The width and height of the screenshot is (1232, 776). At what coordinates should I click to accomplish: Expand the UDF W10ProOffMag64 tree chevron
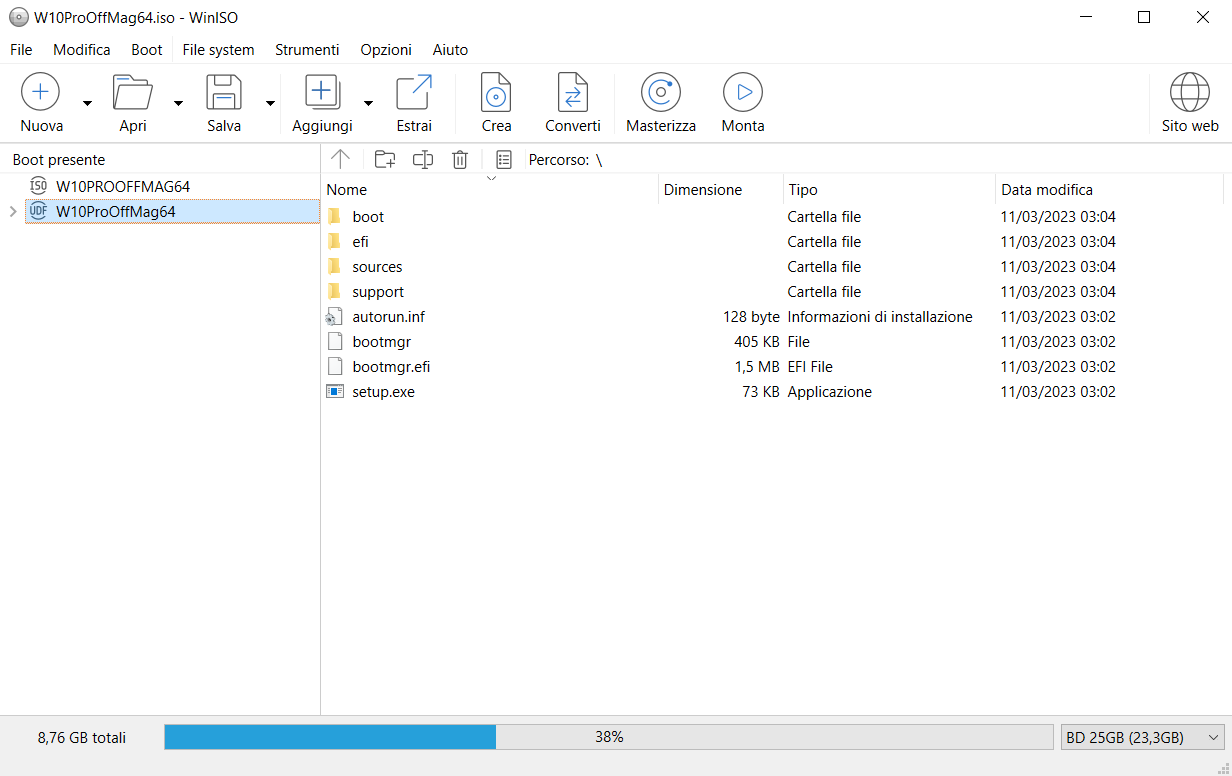click(x=12, y=211)
